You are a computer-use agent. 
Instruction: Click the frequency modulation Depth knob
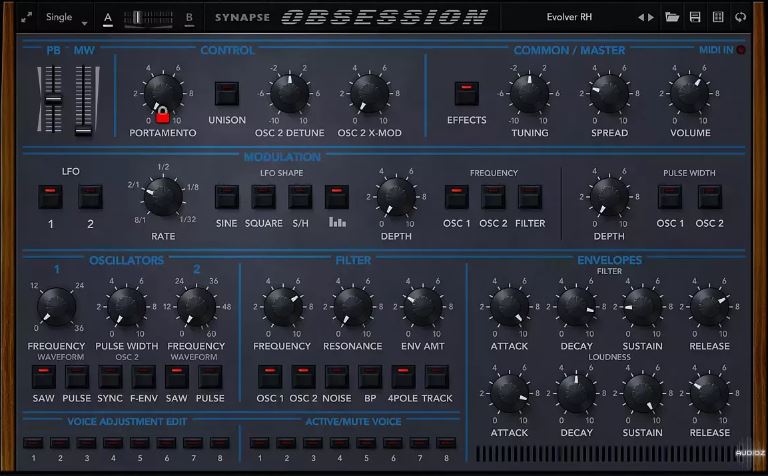click(x=396, y=196)
